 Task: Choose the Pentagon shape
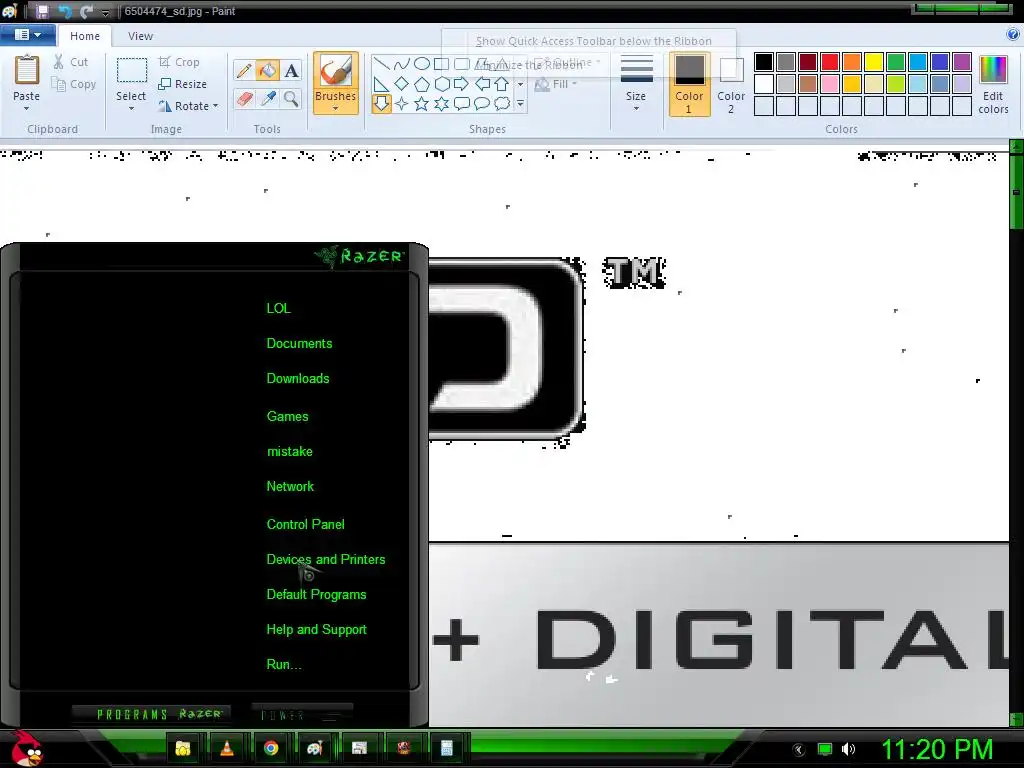point(422,84)
